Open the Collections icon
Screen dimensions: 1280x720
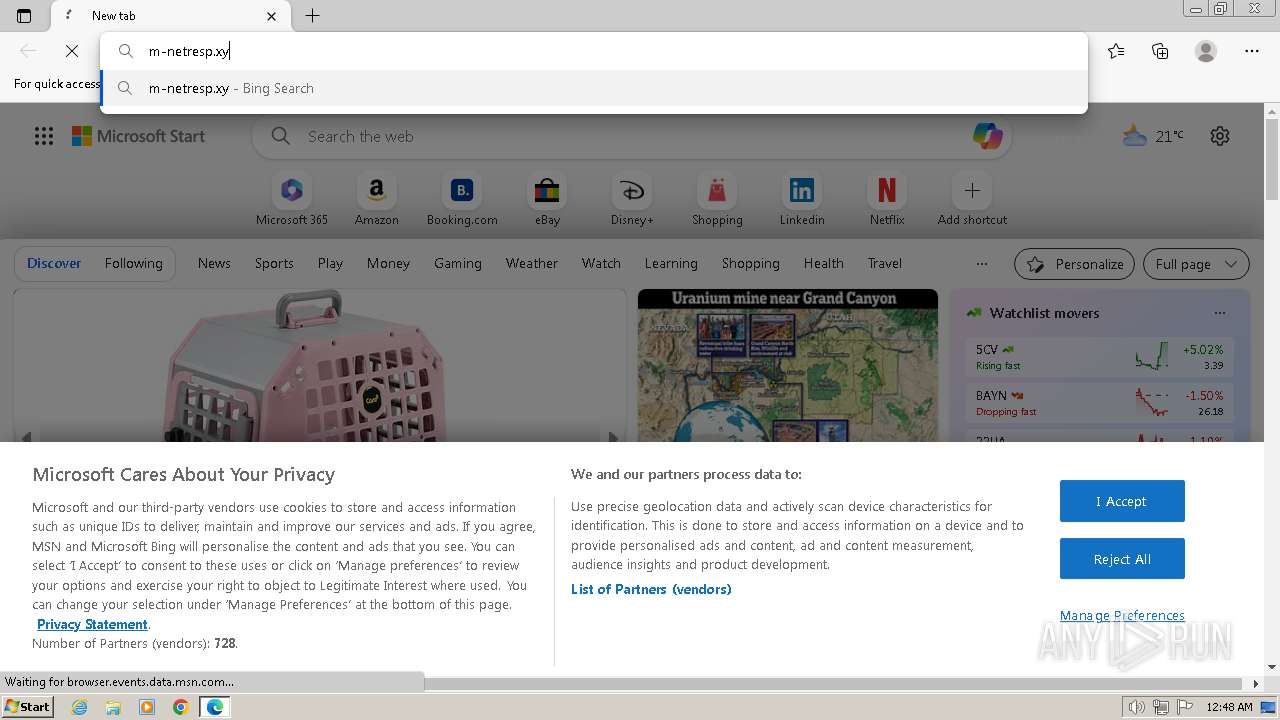pyautogui.click(x=1160, y=51)
